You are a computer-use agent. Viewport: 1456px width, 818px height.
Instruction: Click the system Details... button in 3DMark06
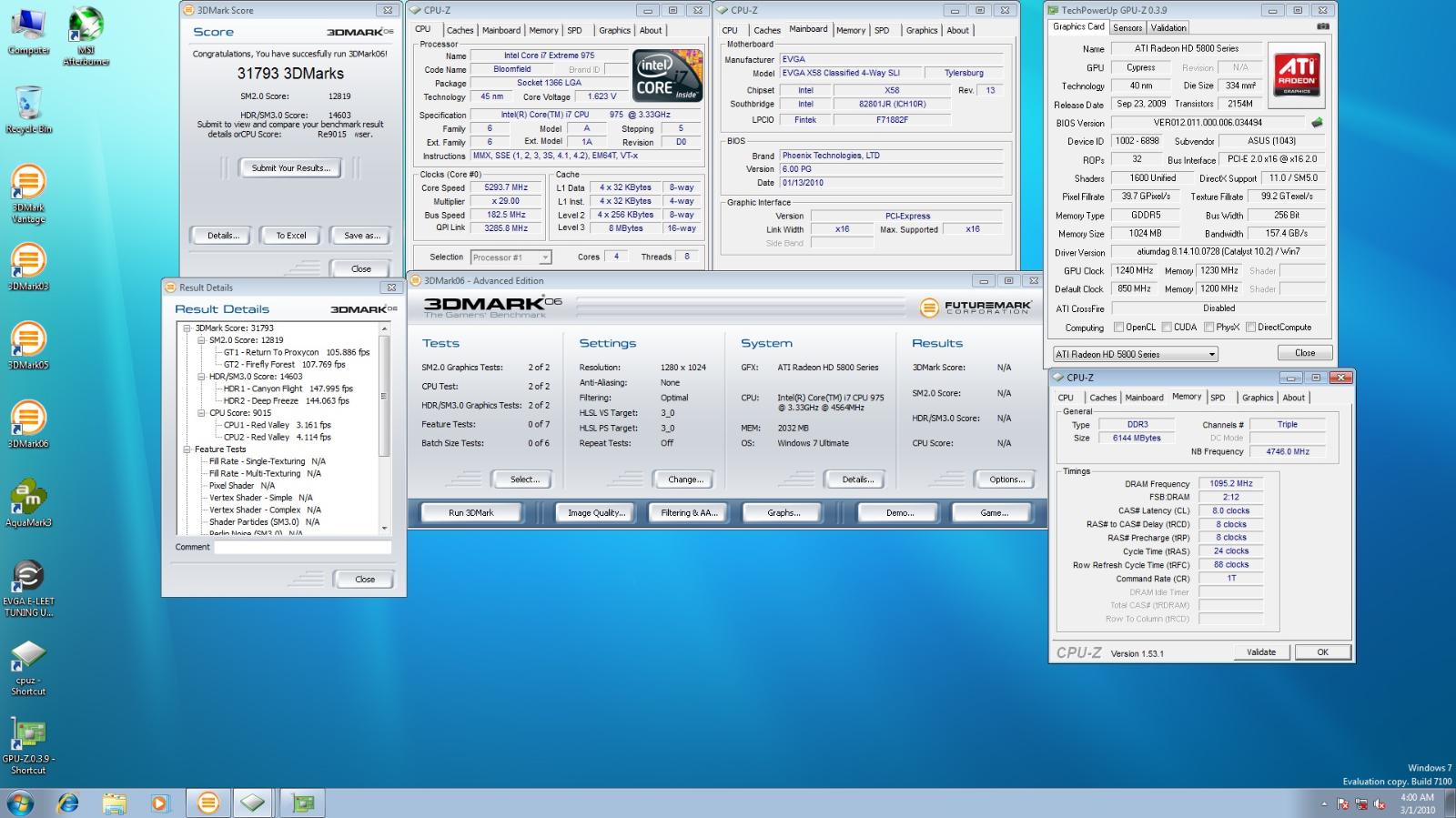point(857,480)
